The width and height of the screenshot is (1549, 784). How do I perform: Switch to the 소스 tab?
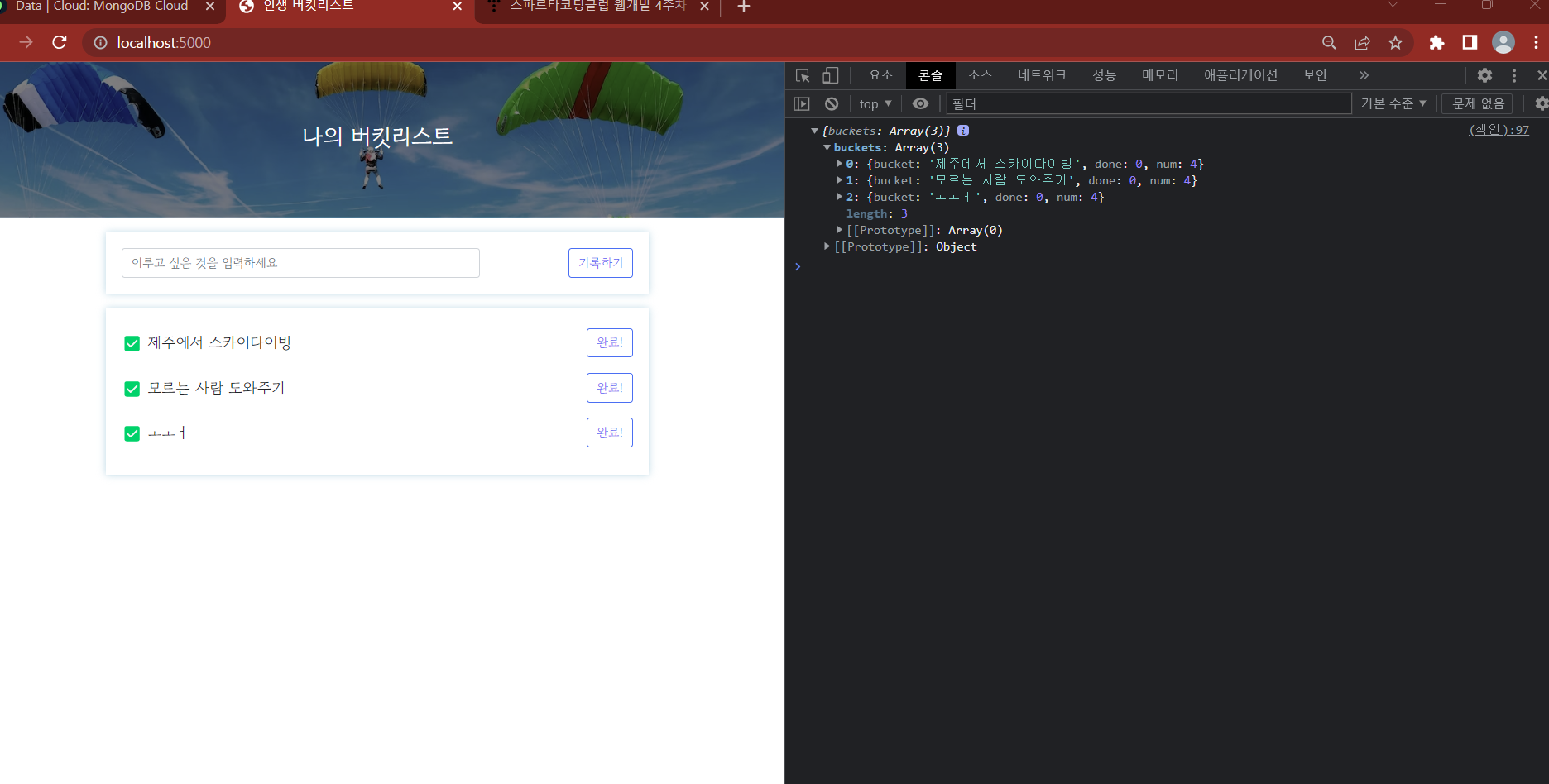(x=981, y=75)
